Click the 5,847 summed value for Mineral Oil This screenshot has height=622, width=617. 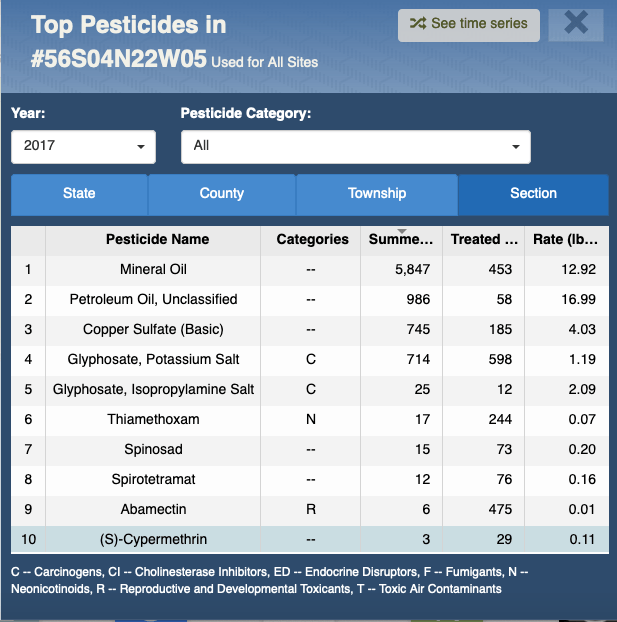pyautogui.click(x=412, y=270)
